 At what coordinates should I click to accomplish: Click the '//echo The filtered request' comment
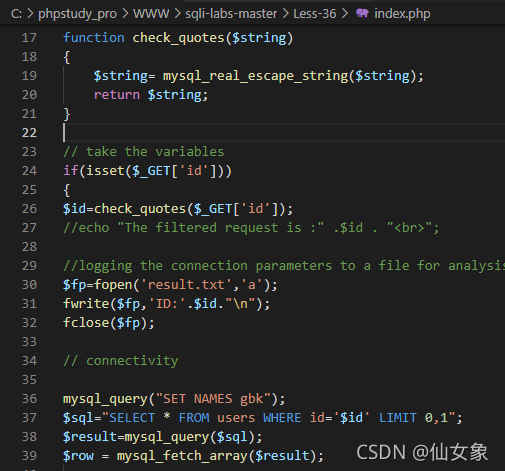tap(251, 228)
